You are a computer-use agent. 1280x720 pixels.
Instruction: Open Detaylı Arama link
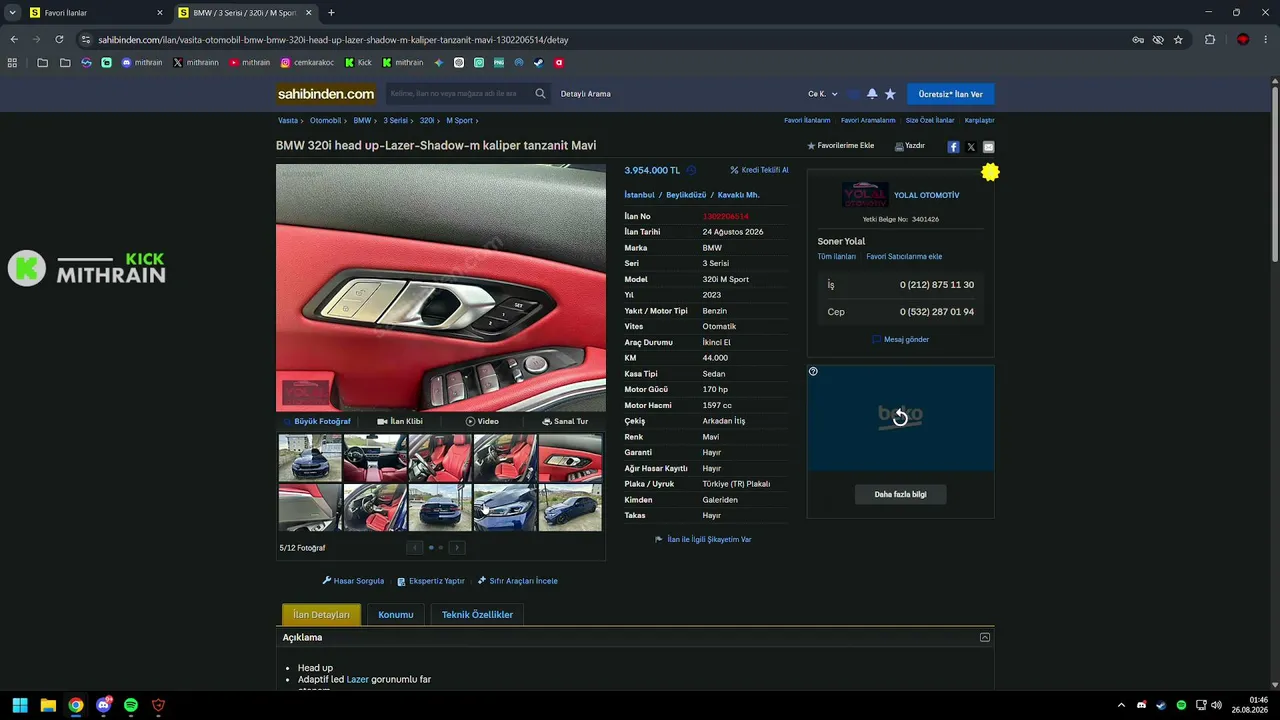click(586, 94)
